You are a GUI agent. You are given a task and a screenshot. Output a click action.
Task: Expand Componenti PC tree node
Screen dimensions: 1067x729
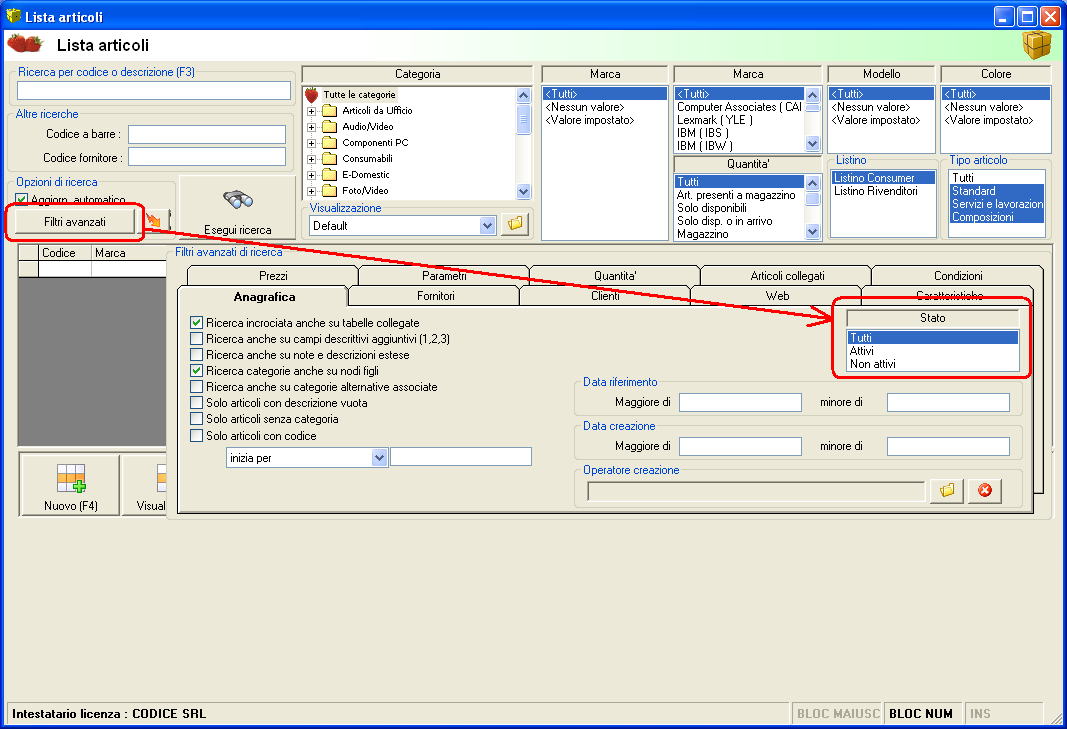tap(312, 143)
